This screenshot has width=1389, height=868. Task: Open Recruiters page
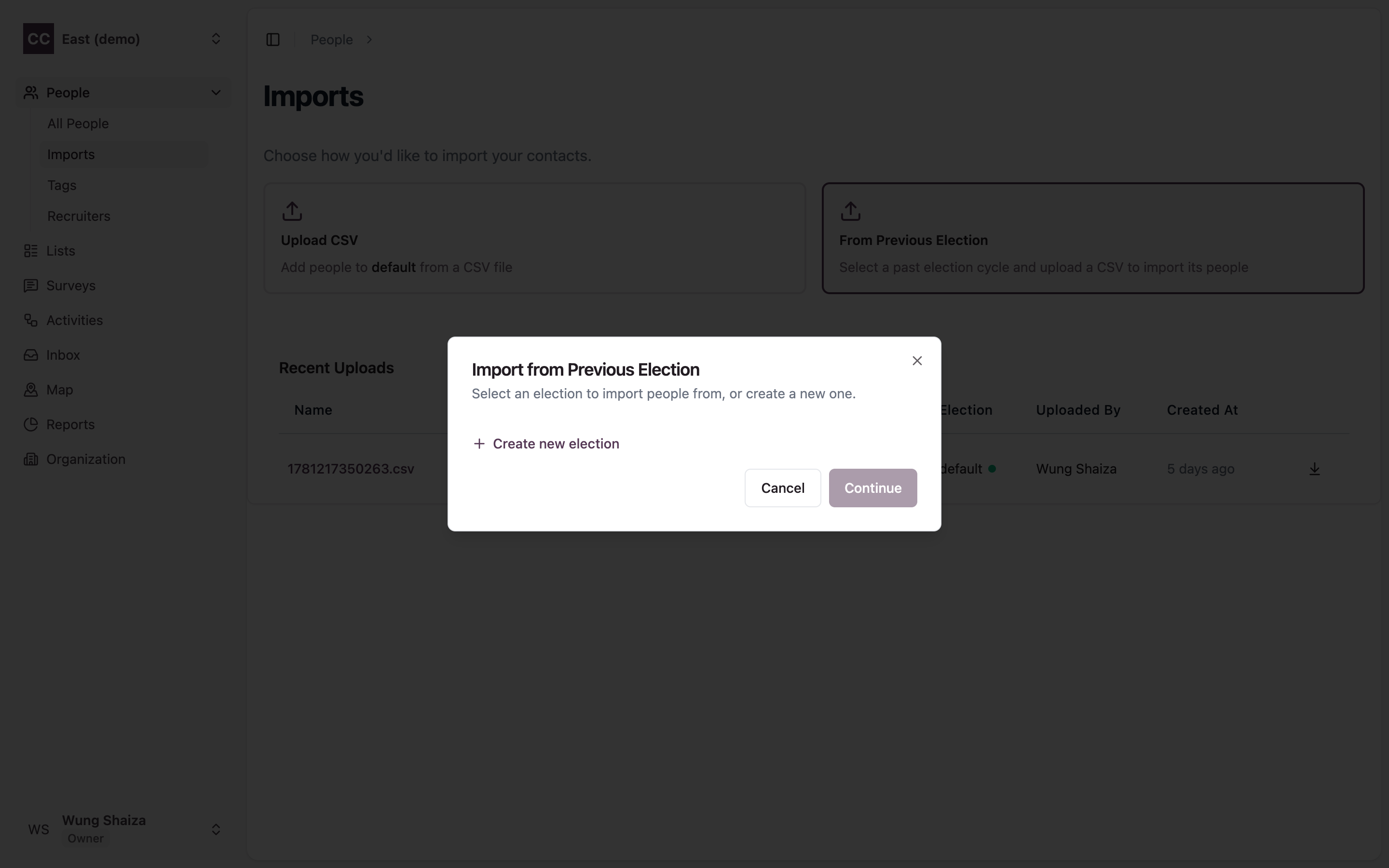coord(79,216)
